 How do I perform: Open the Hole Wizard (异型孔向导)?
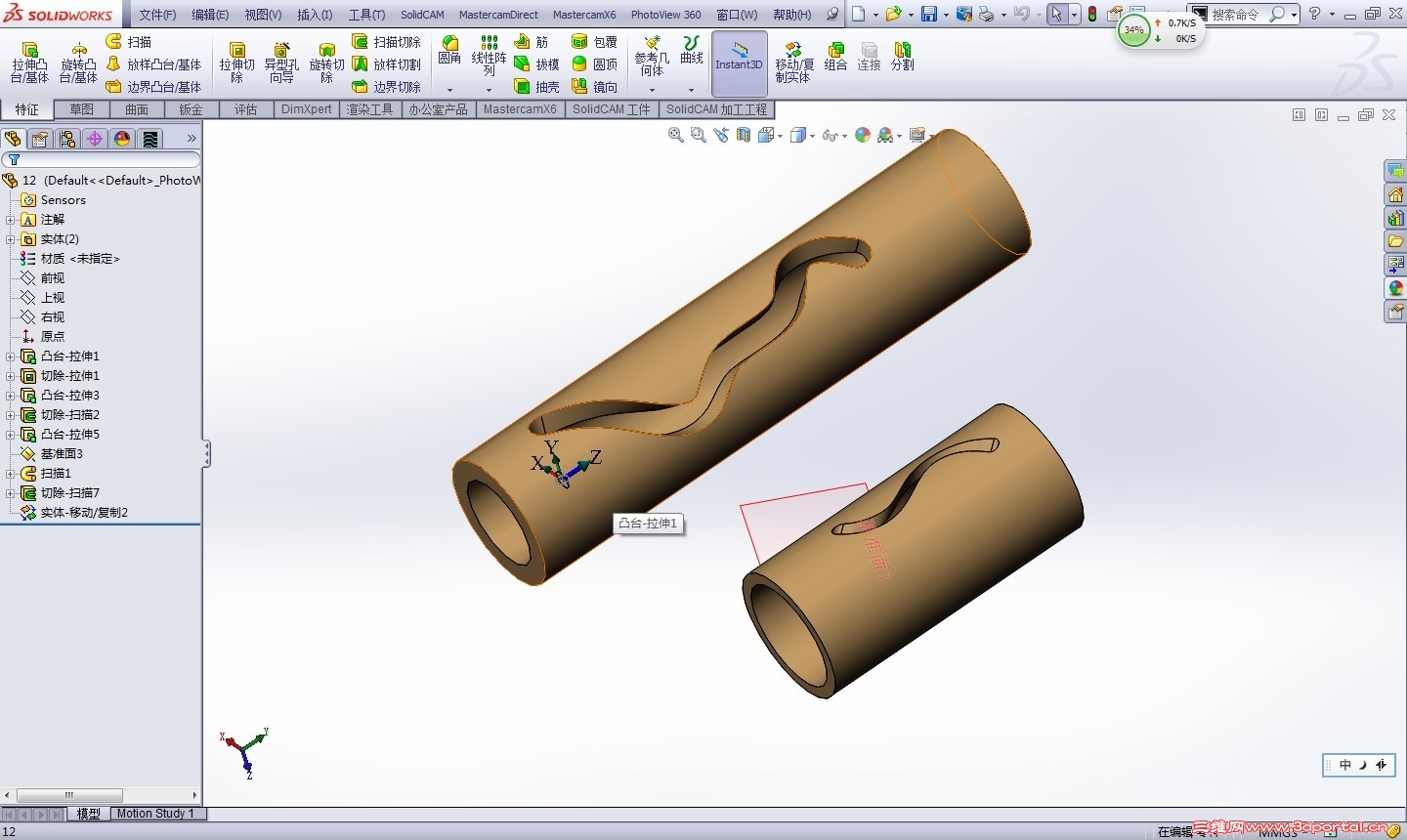(x=281, y=62)
